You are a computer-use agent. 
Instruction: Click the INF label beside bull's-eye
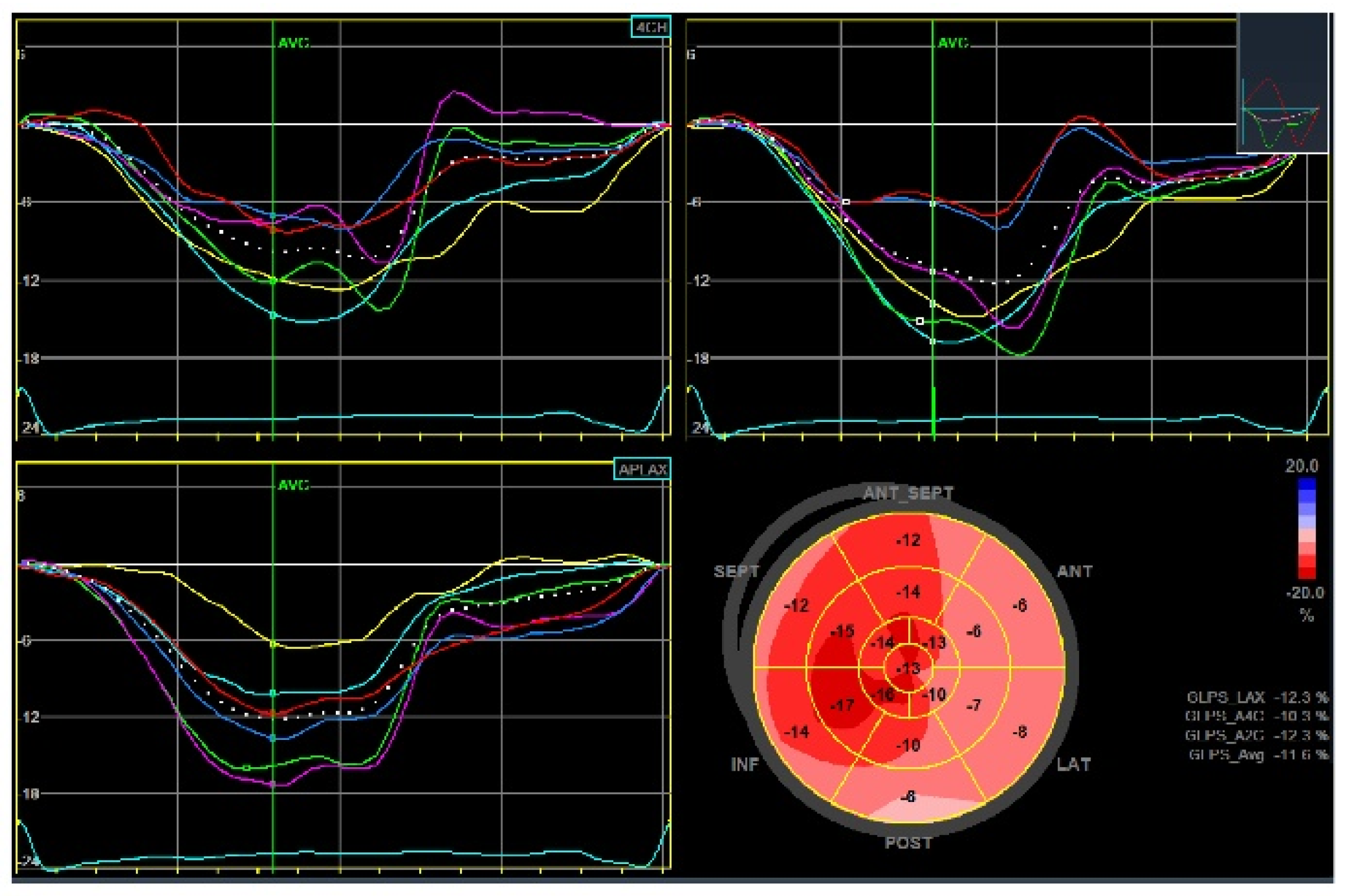[x=744, y=765]
